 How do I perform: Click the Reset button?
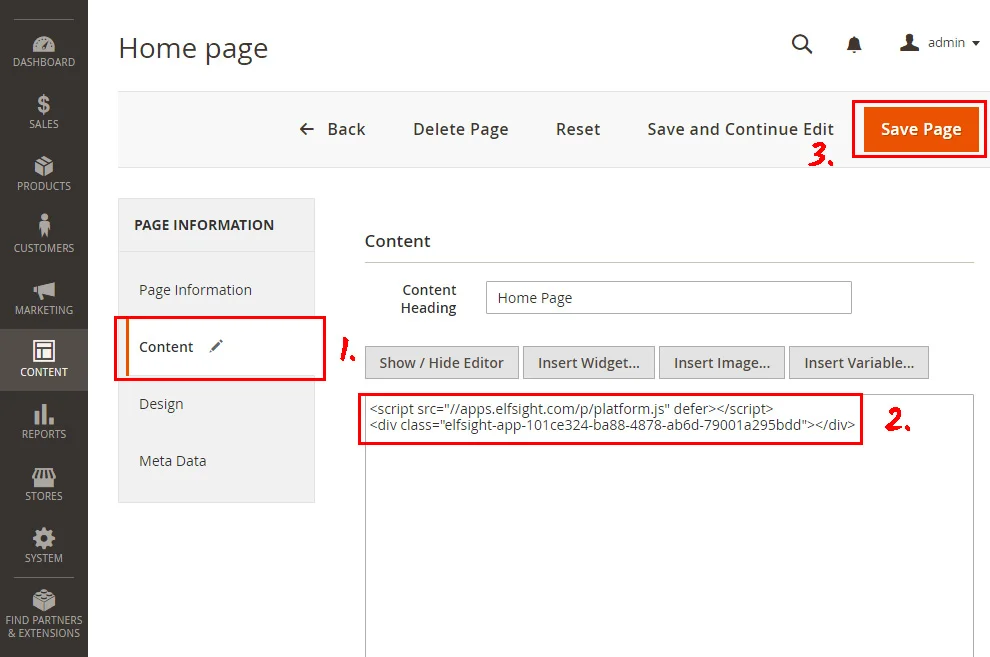click(x=578, y=129)
